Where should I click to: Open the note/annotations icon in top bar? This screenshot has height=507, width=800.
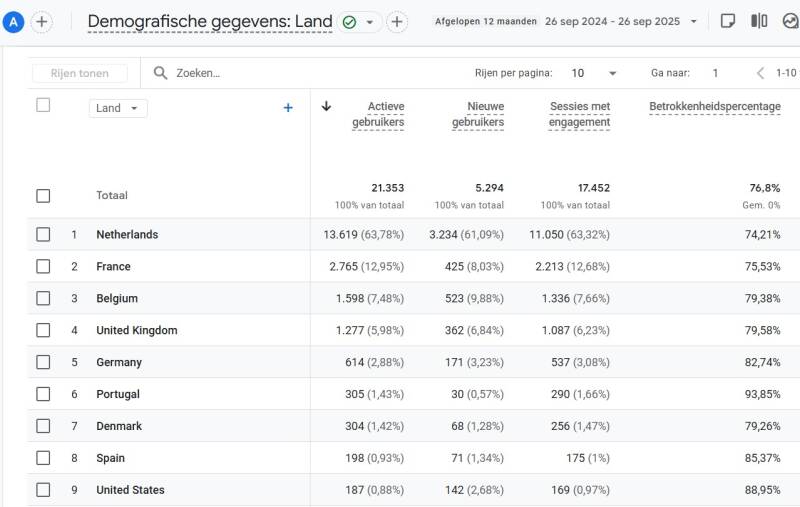click(x=728, y=21)
